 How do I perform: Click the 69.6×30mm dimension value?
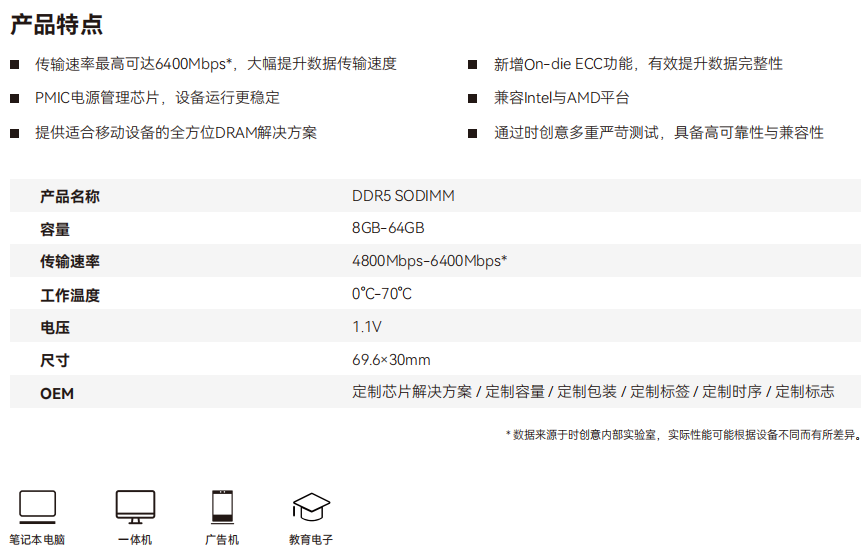tap(391, 360)
